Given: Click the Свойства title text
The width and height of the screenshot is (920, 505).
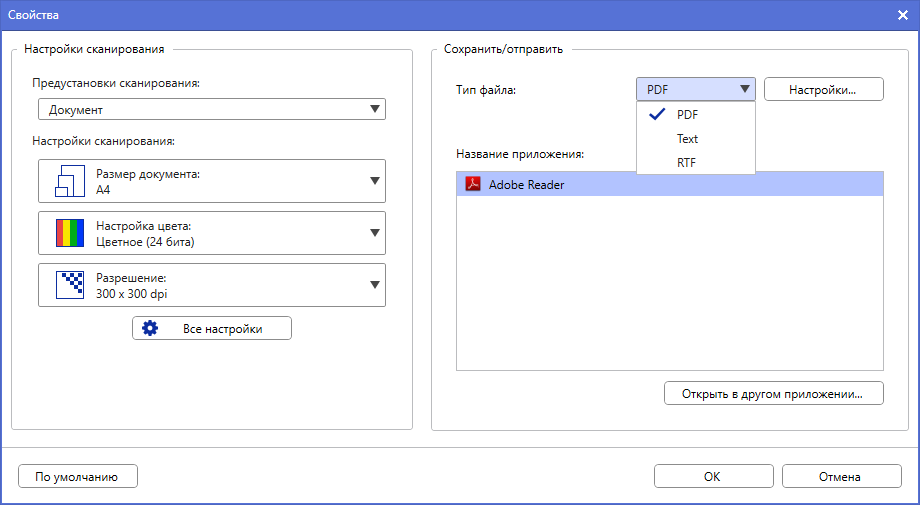Looking at the screenshot, I should point(33,15).
